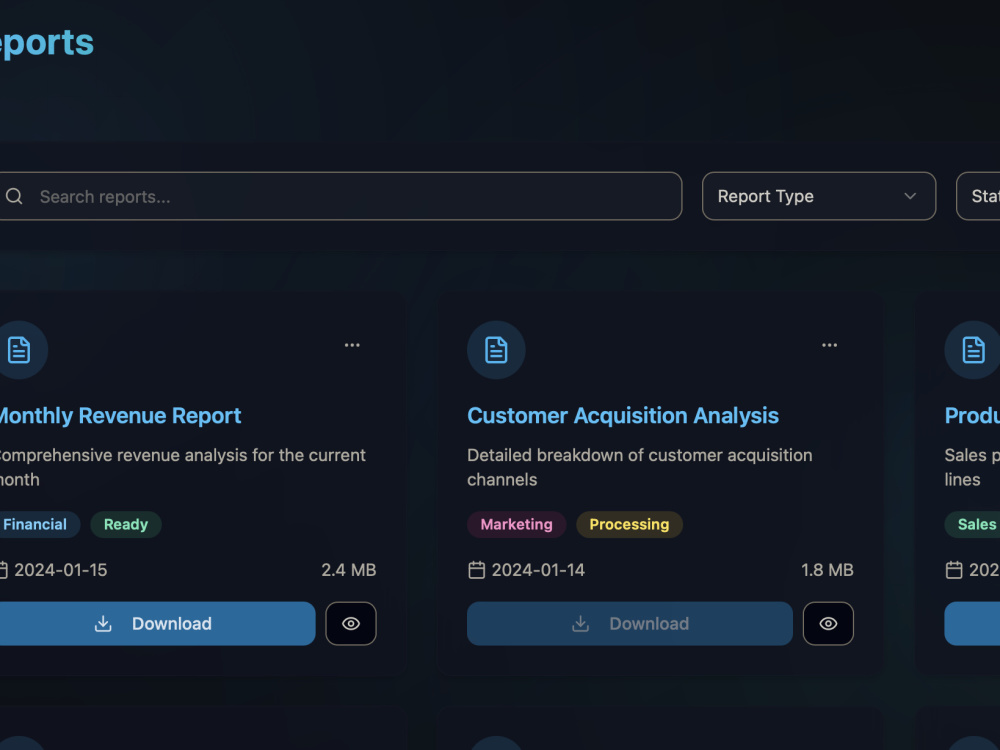
Task: Open the Customer Acquisition Analysis title
Action: tap(623, 416)
